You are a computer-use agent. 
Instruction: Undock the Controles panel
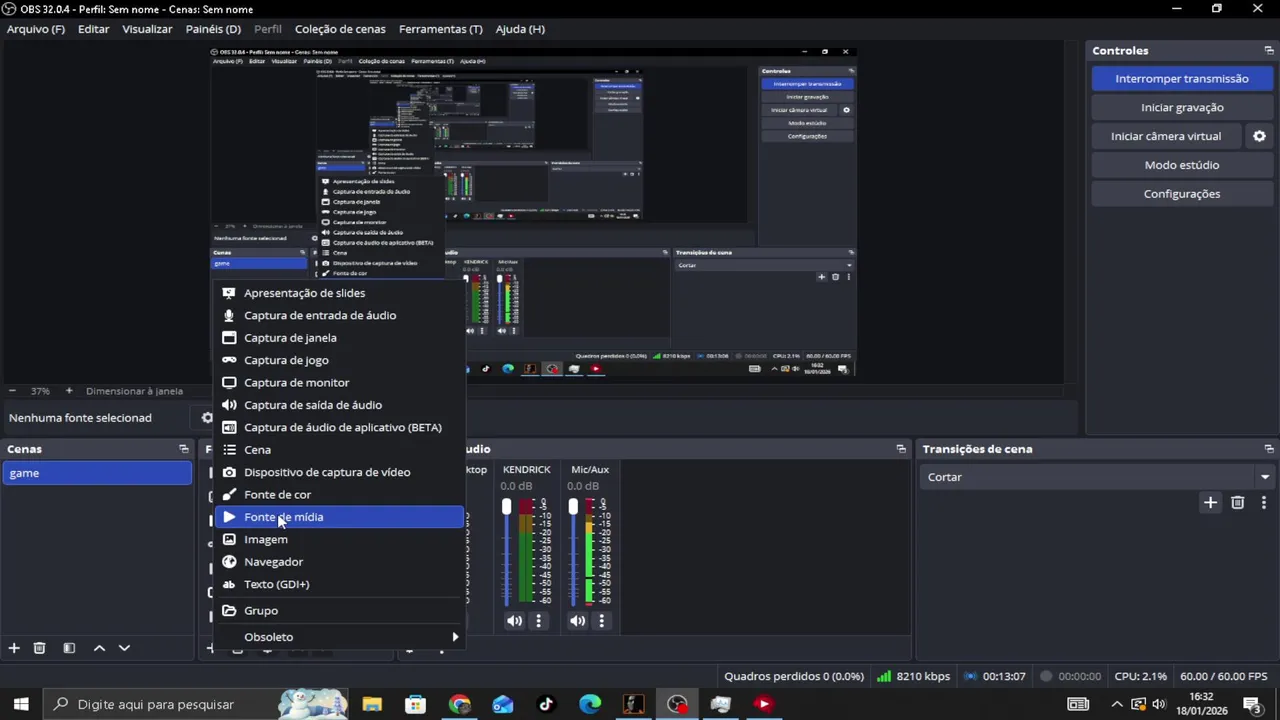pos(1269,51)
